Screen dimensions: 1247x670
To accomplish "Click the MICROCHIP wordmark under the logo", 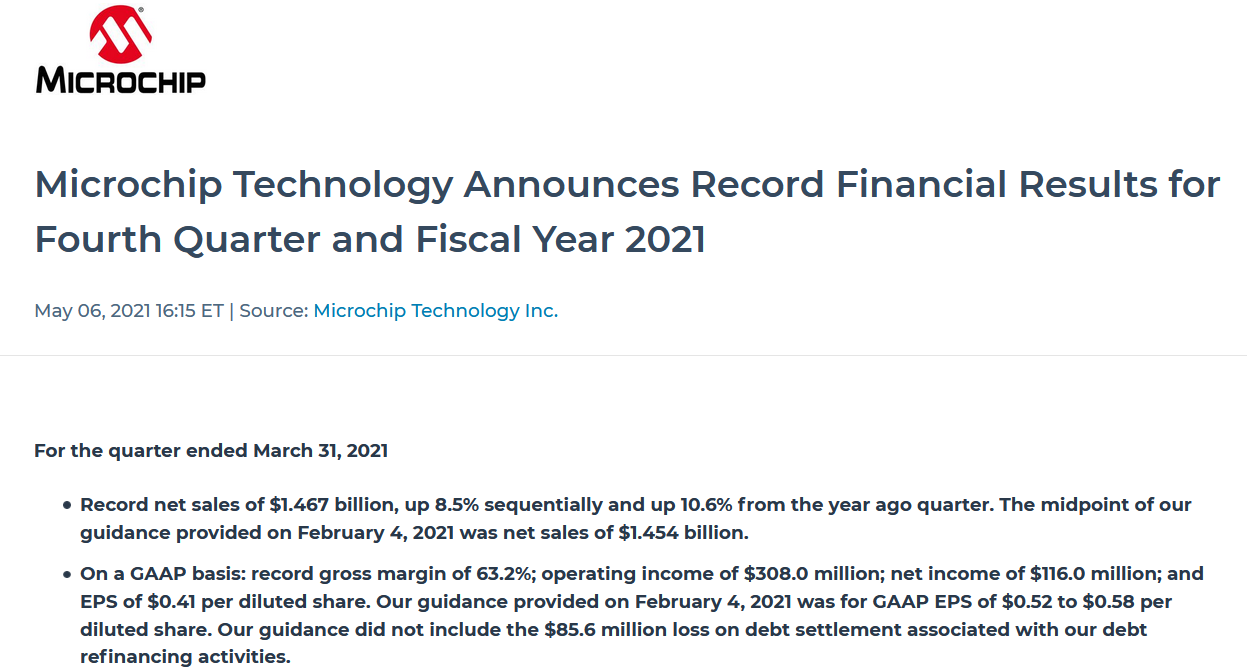I will point(121,80).
